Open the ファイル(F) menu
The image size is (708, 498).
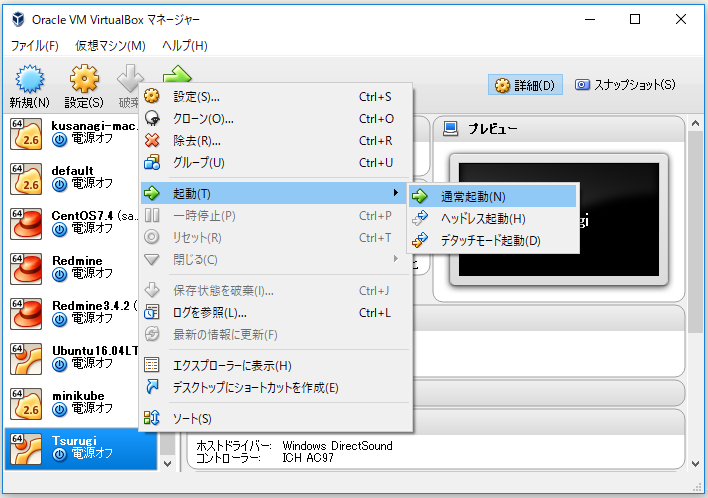[x=34, y=46]
